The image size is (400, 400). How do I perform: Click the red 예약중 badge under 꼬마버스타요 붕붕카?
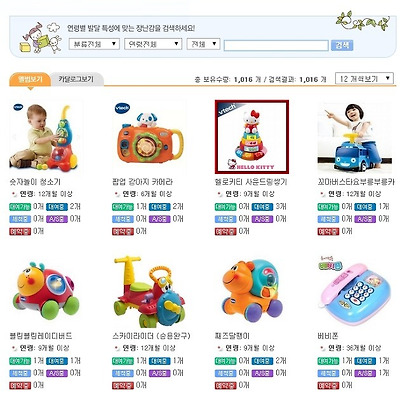(328, 231)
